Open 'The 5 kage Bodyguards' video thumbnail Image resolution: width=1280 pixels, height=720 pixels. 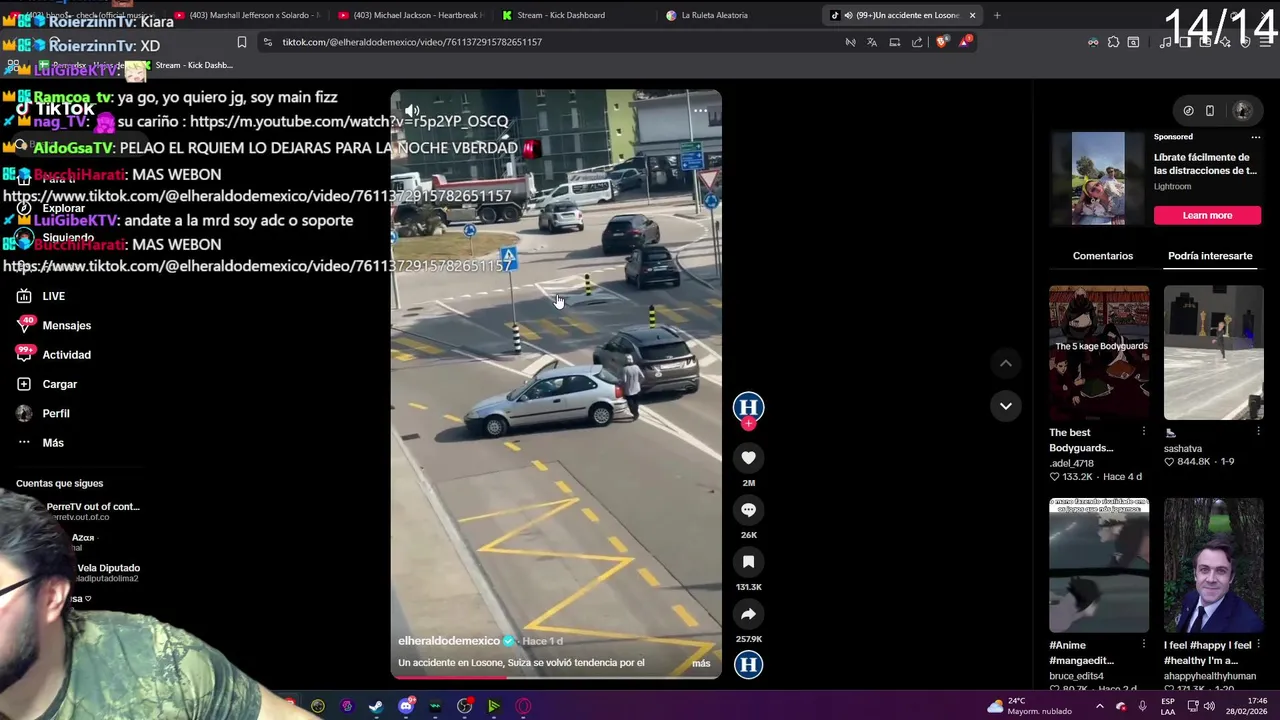tap(1099, 353)
